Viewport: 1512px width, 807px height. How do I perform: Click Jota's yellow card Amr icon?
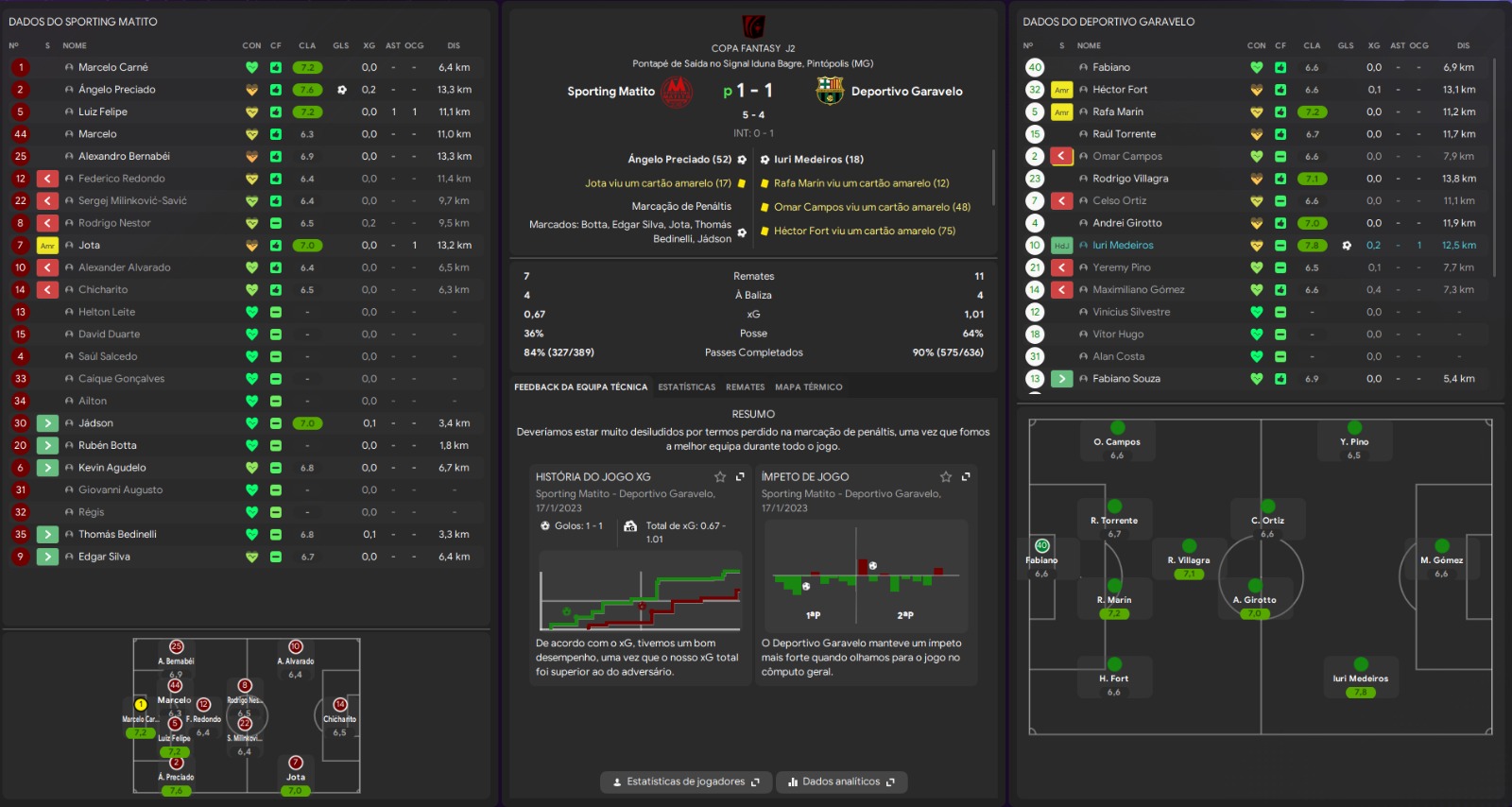click(x=47, y=246)
